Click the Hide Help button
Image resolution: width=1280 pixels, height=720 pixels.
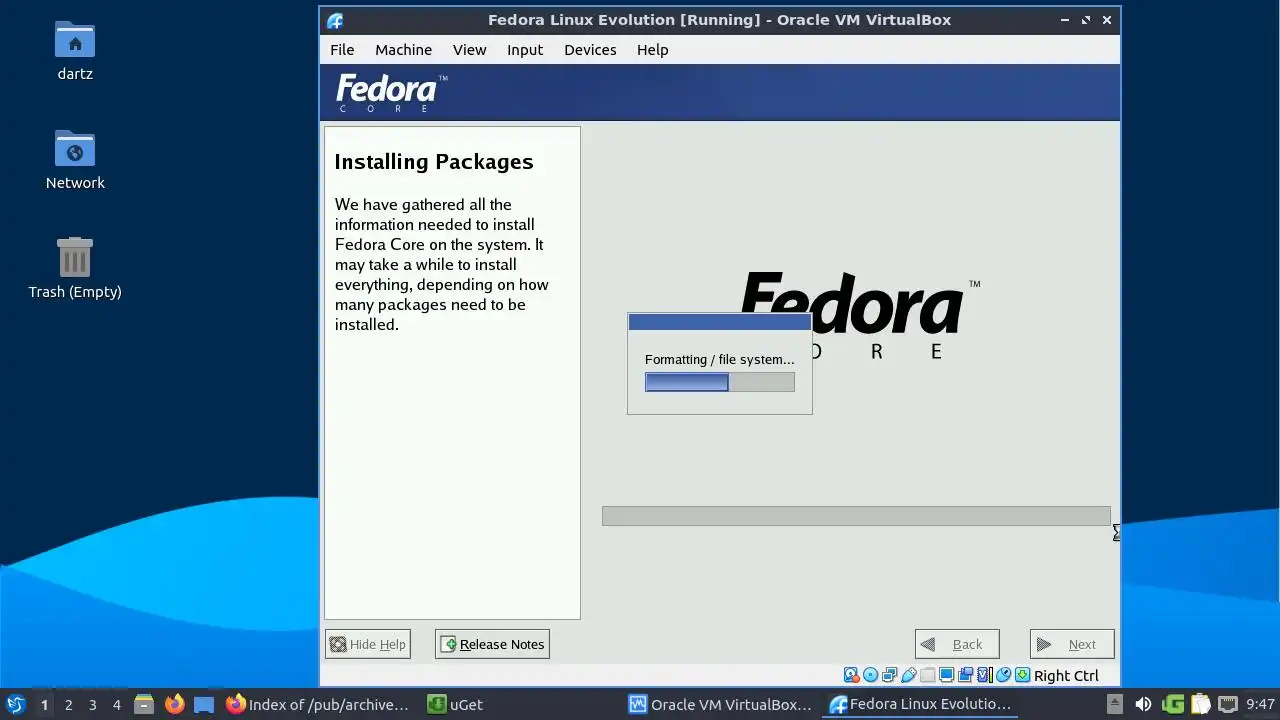tap(368, 644)
